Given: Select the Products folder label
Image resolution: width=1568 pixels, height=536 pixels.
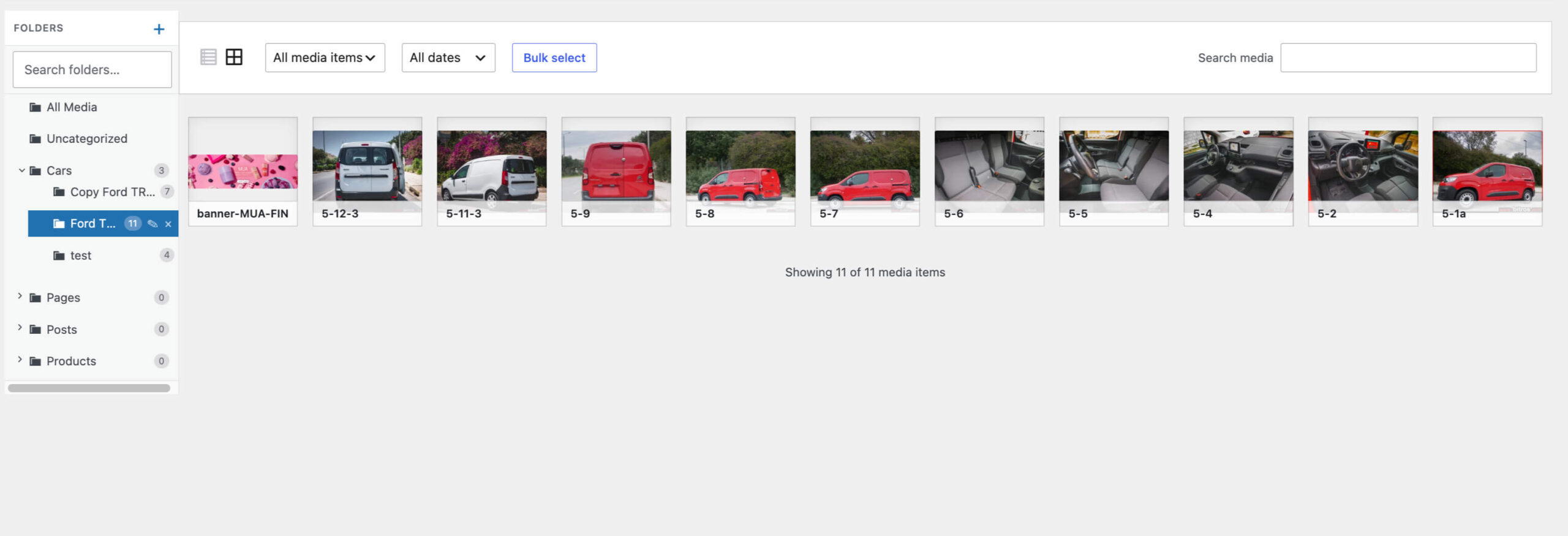Looking at the screenshot, I should click(71, 361).
